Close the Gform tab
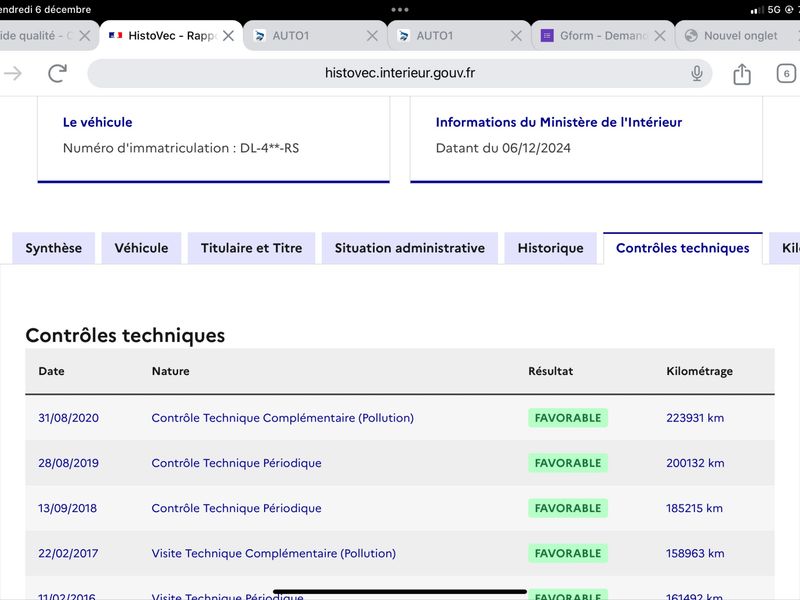The height and width of the screenshot is (600, 800). click(x=660, y=36)
